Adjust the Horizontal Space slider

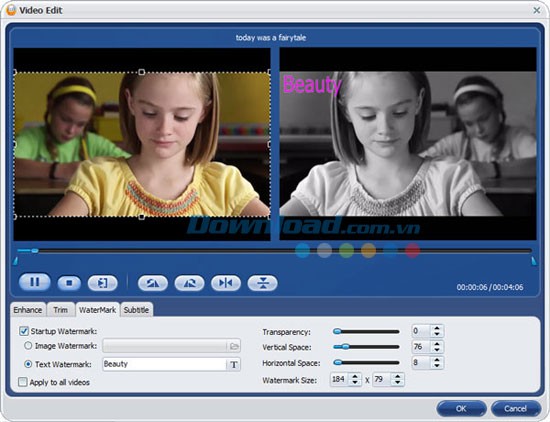[x=366, y=362]
